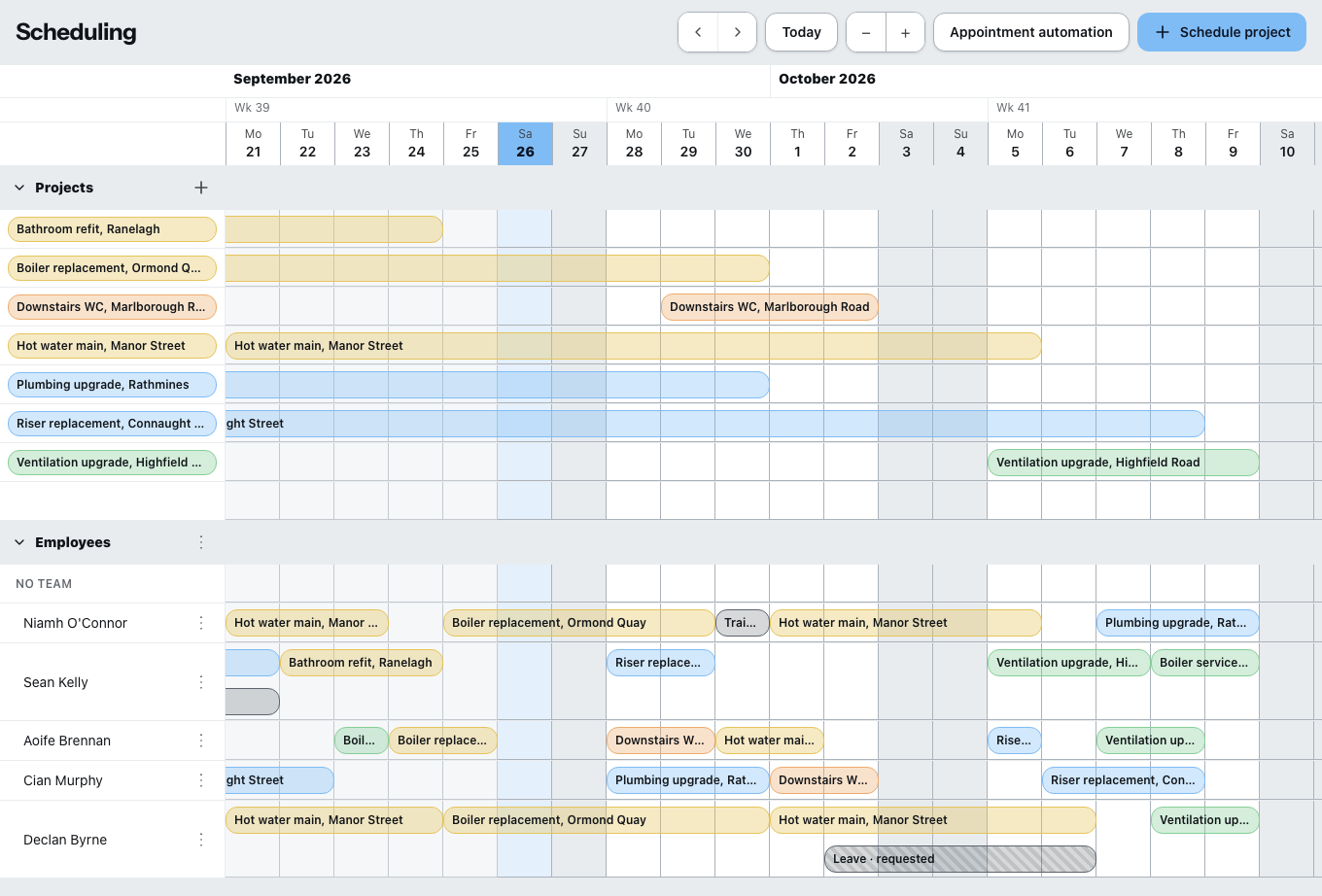Click Aoife Brennan employee name
This screenshot has width=1322, height=896.
pyautogui.click(x=67, y=741)
